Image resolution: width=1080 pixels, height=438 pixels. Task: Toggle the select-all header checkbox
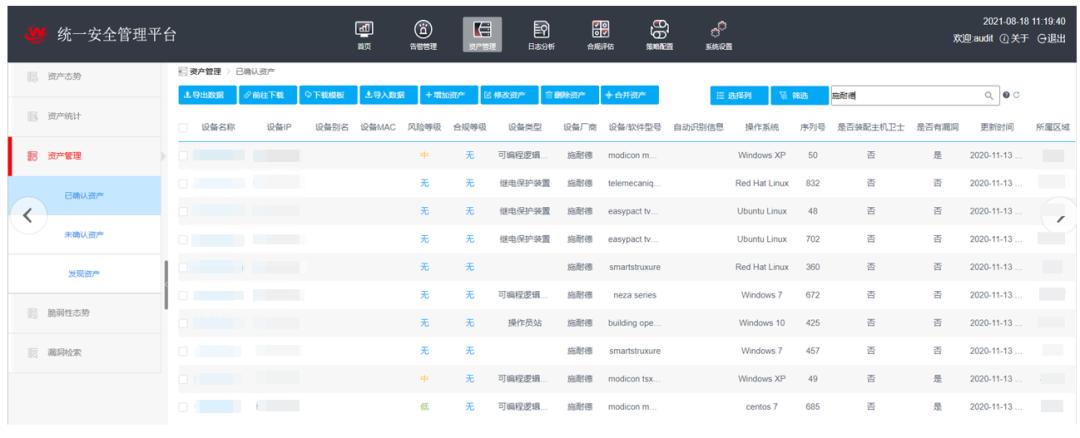183,127
